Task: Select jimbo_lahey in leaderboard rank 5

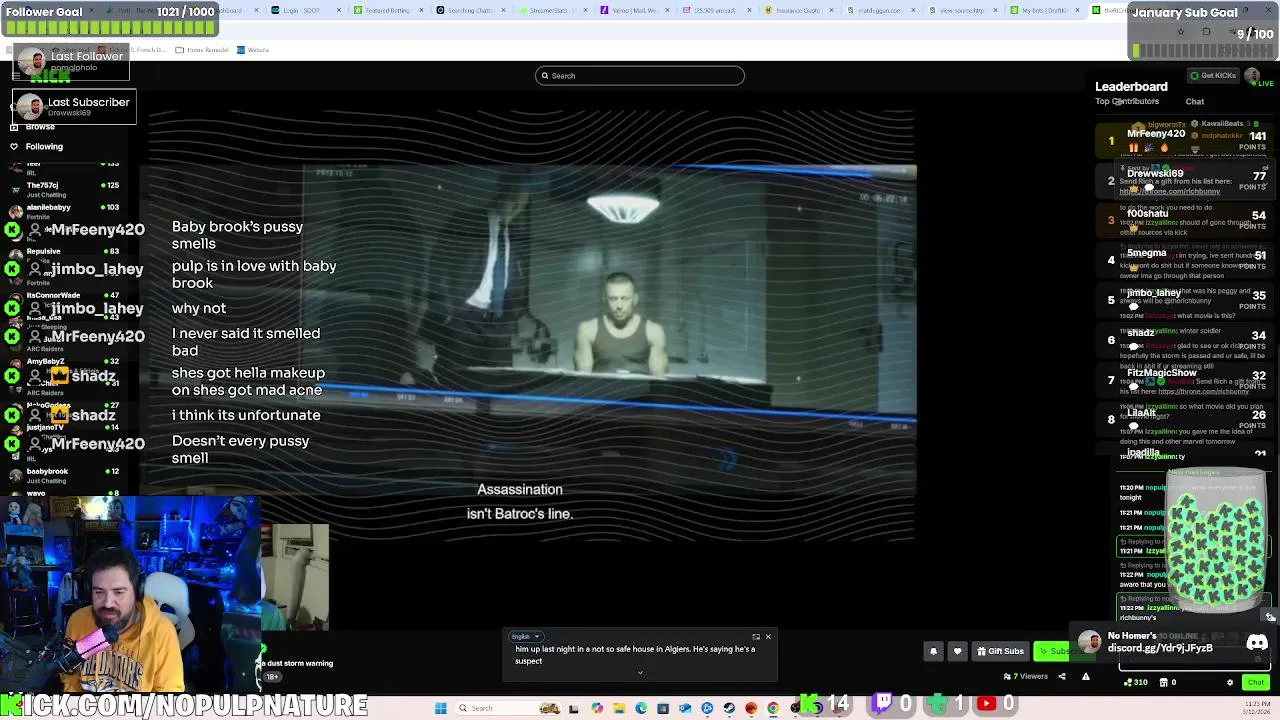Action: 1153,293
